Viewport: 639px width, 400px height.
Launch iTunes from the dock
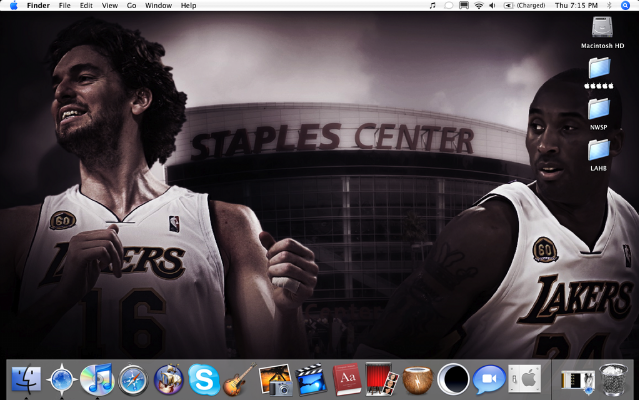pyautogui.click(x=96, y=379)
